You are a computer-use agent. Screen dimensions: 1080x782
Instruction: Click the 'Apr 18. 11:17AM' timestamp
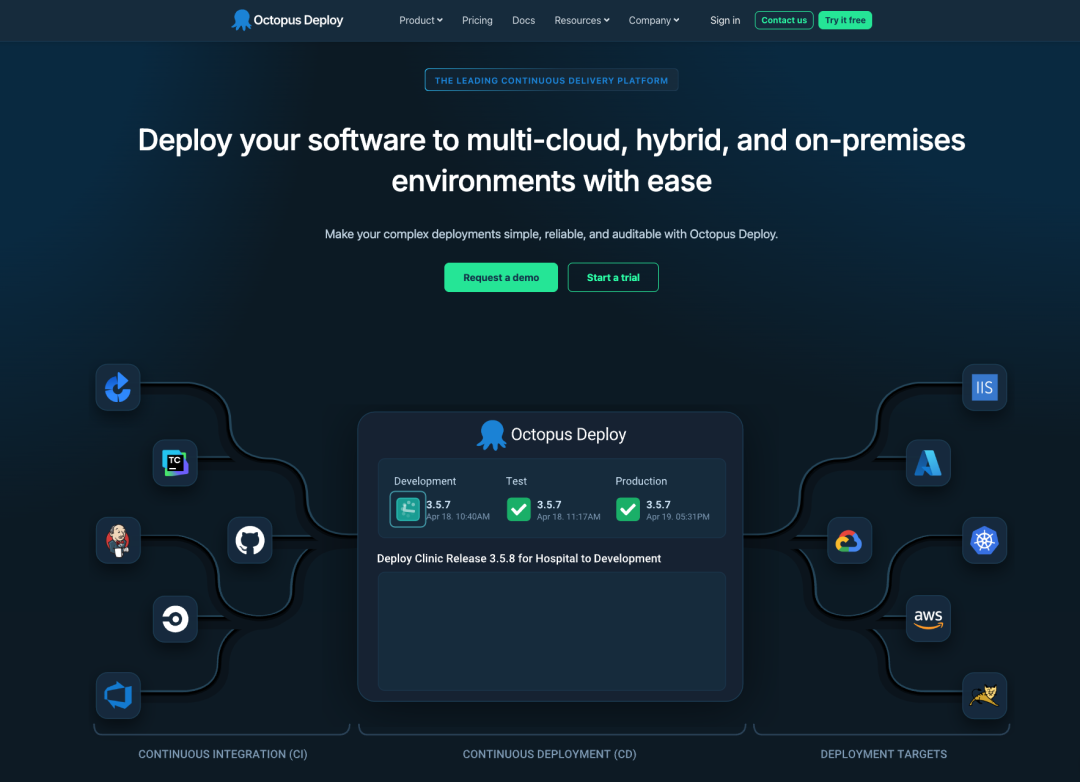568,517
